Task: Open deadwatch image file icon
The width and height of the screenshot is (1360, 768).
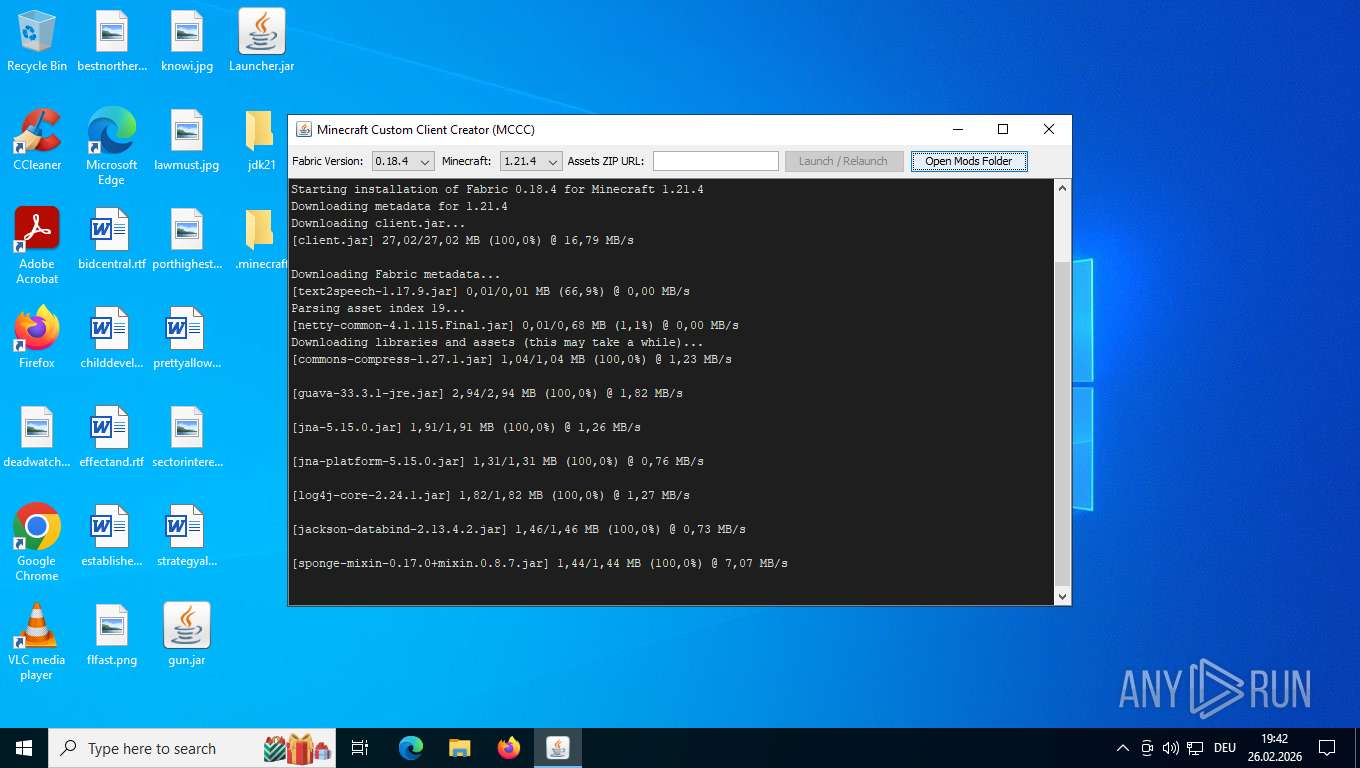Action: 37,436
